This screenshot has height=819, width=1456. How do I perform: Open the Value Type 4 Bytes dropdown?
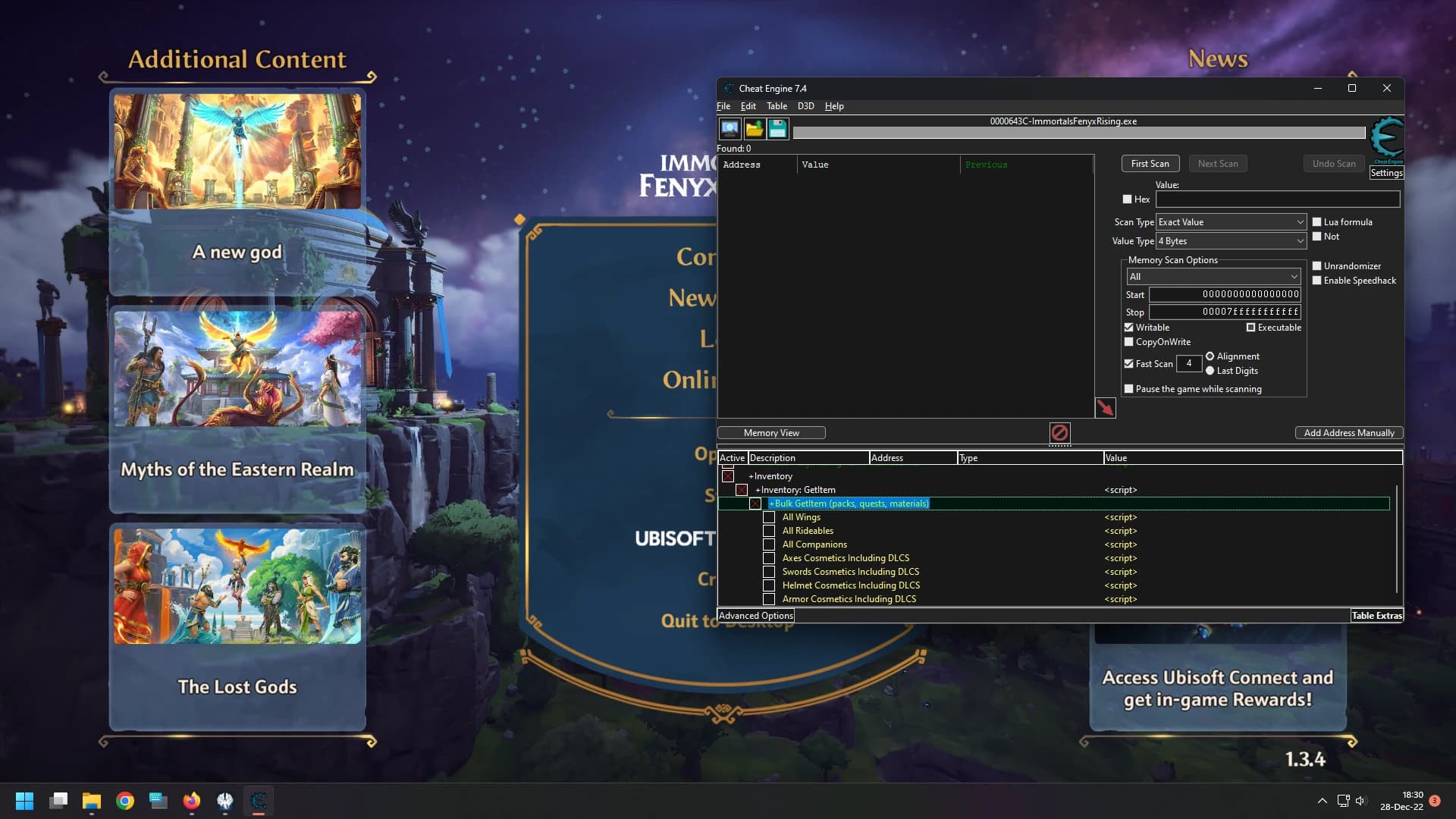(x=1231, y=241)
